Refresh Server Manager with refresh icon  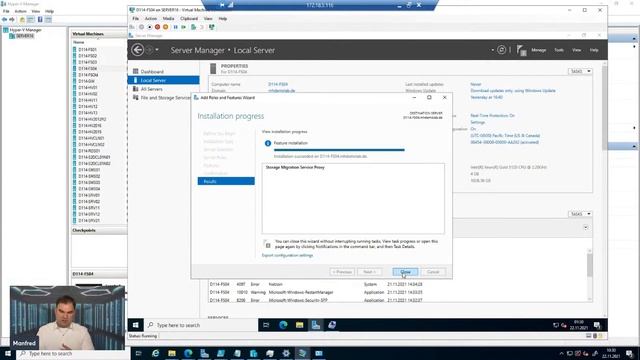pos(502,50)
